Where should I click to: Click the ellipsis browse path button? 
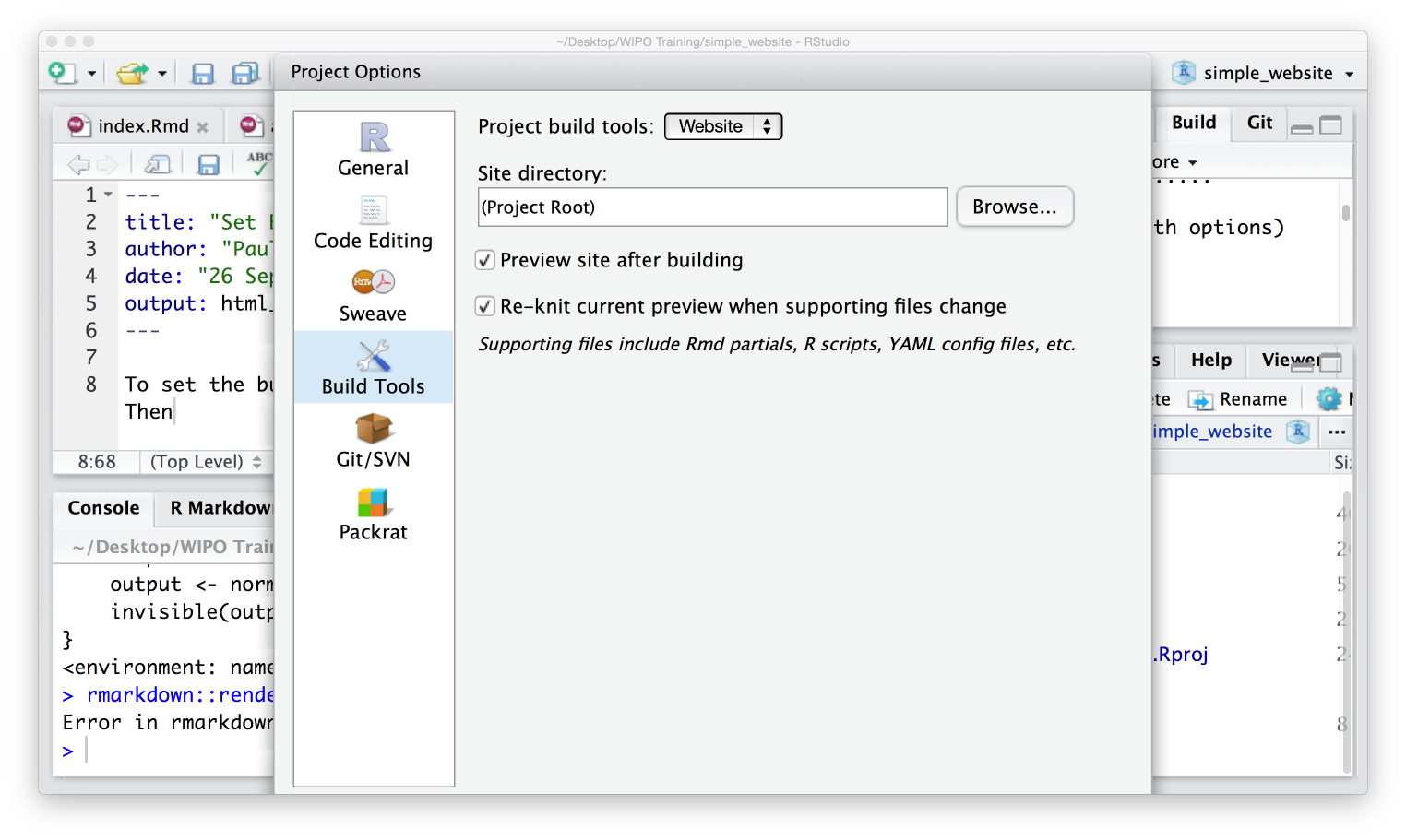[x=1337, y=432]
